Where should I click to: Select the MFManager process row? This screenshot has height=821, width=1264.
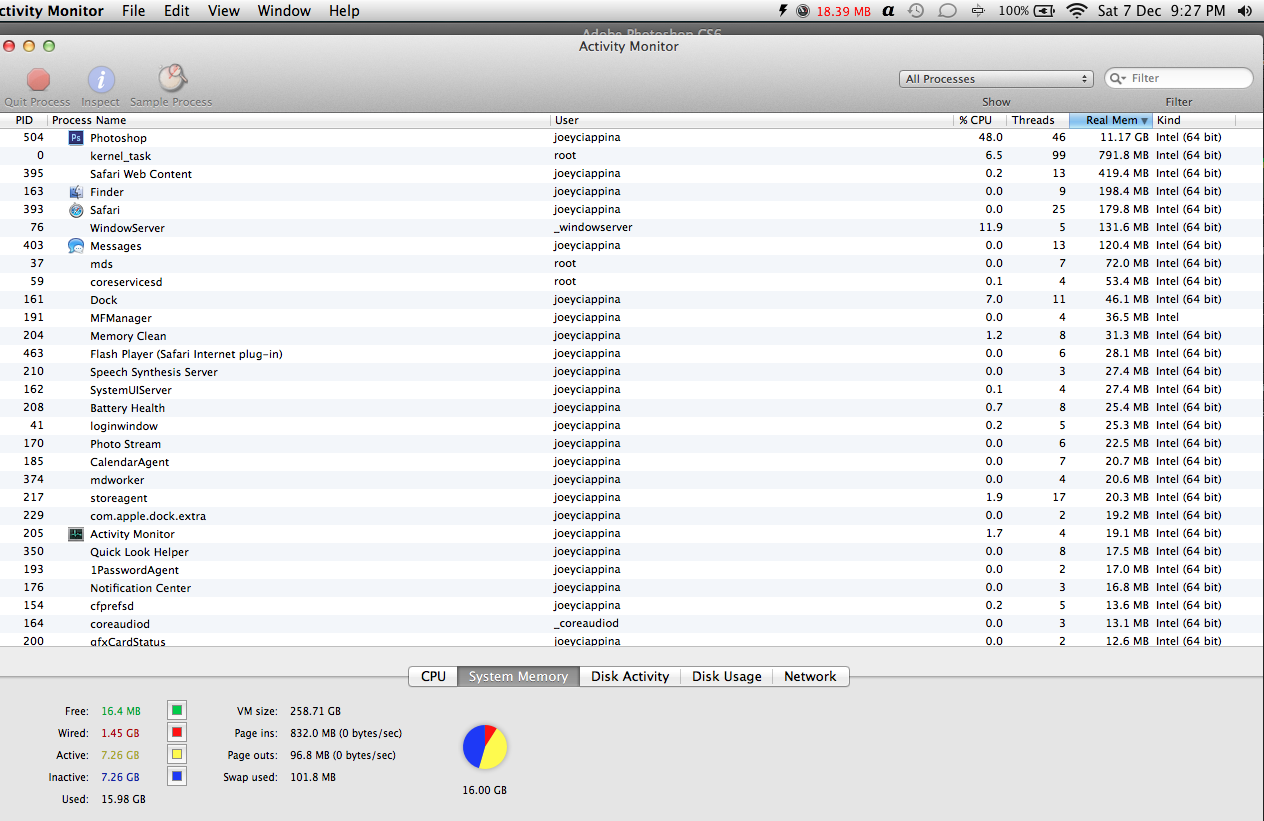coord(632,318)
